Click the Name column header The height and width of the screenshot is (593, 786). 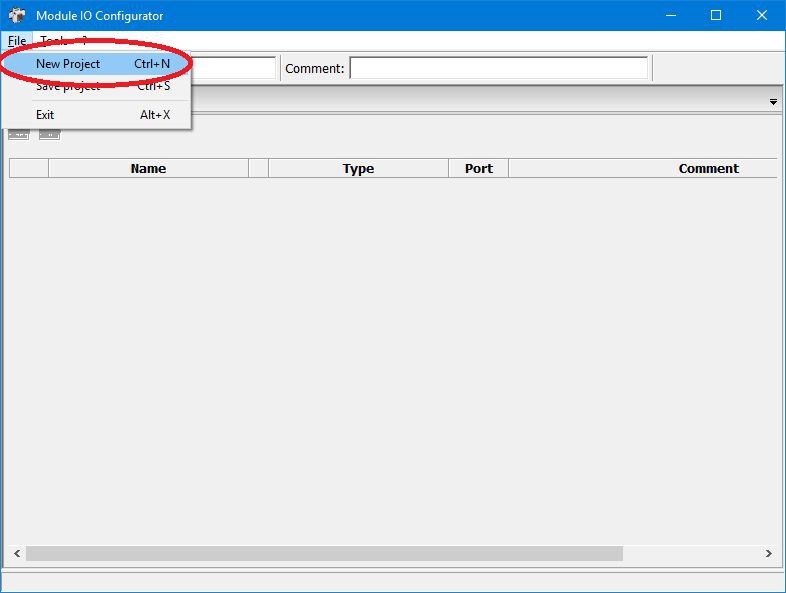click(148, 168)
